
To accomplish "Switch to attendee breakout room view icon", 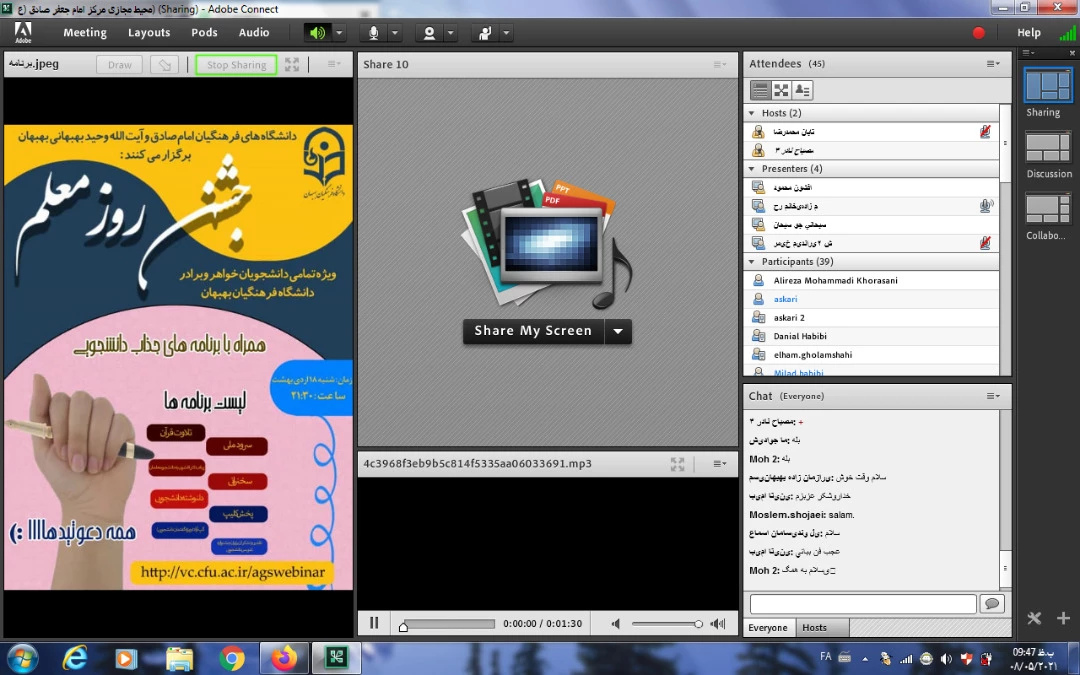I will pos(781,91).
